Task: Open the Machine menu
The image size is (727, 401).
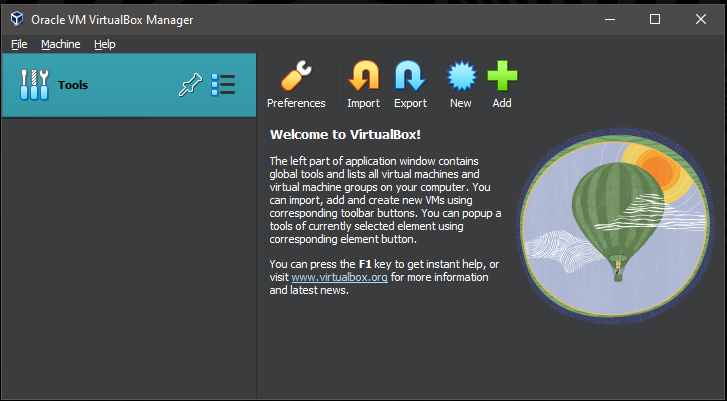Action: (61, 44)
